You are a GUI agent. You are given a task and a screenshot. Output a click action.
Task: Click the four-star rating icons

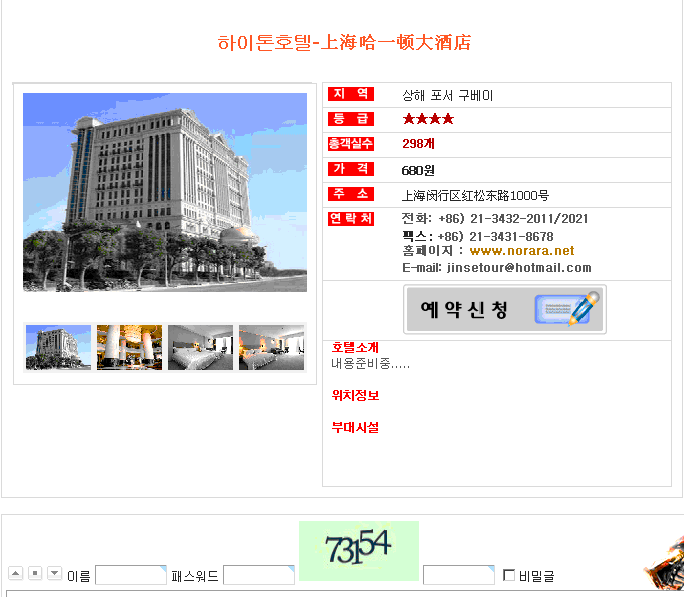click(428, 119)
